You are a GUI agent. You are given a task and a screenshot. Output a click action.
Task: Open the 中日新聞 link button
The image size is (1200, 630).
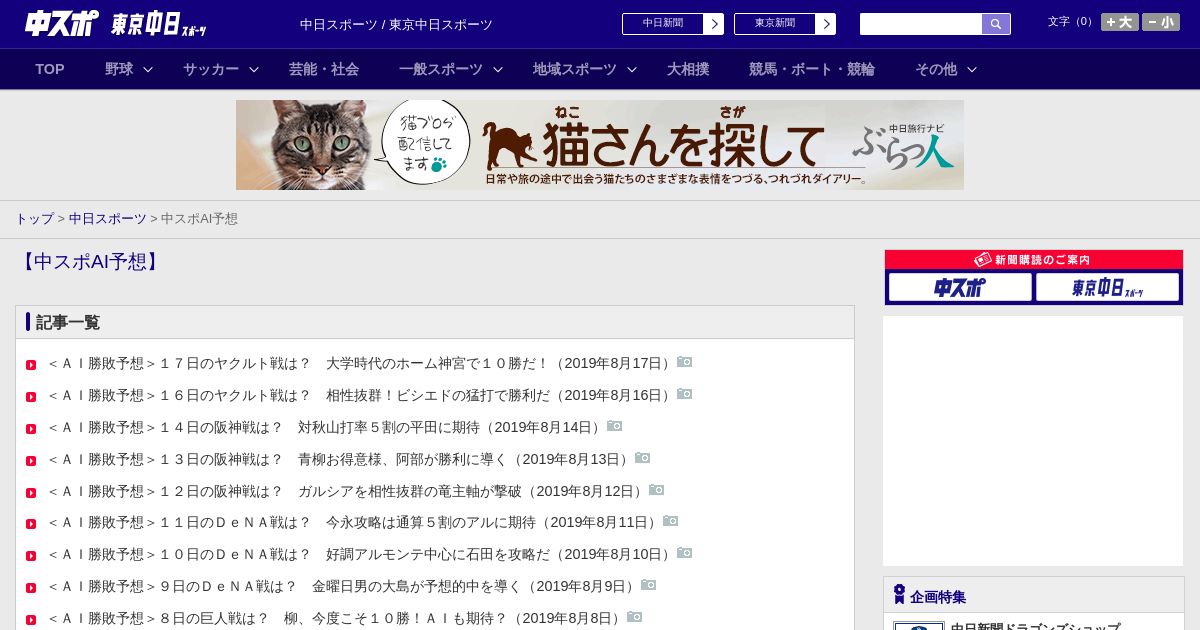[x=673, y=24]
